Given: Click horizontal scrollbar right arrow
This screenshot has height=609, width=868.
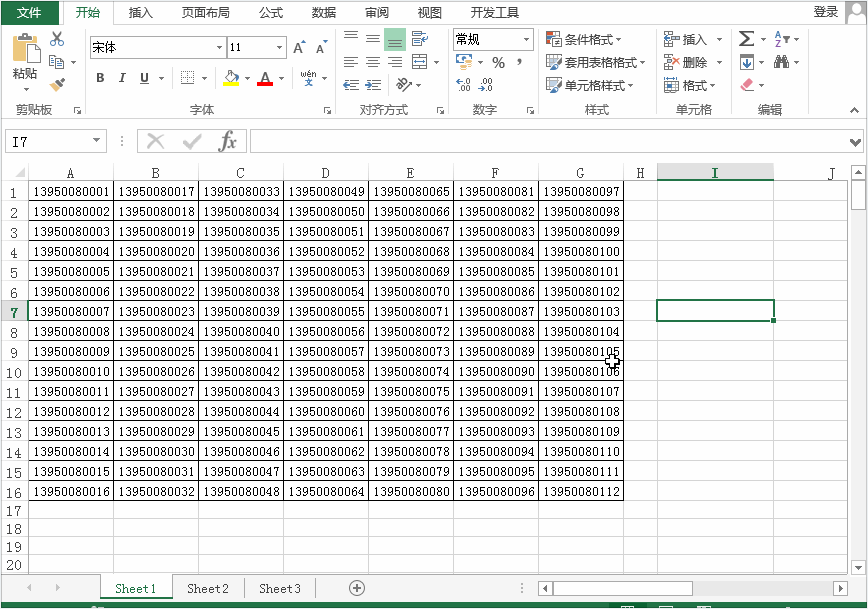Looking at the screenshot, I should 840,588.
